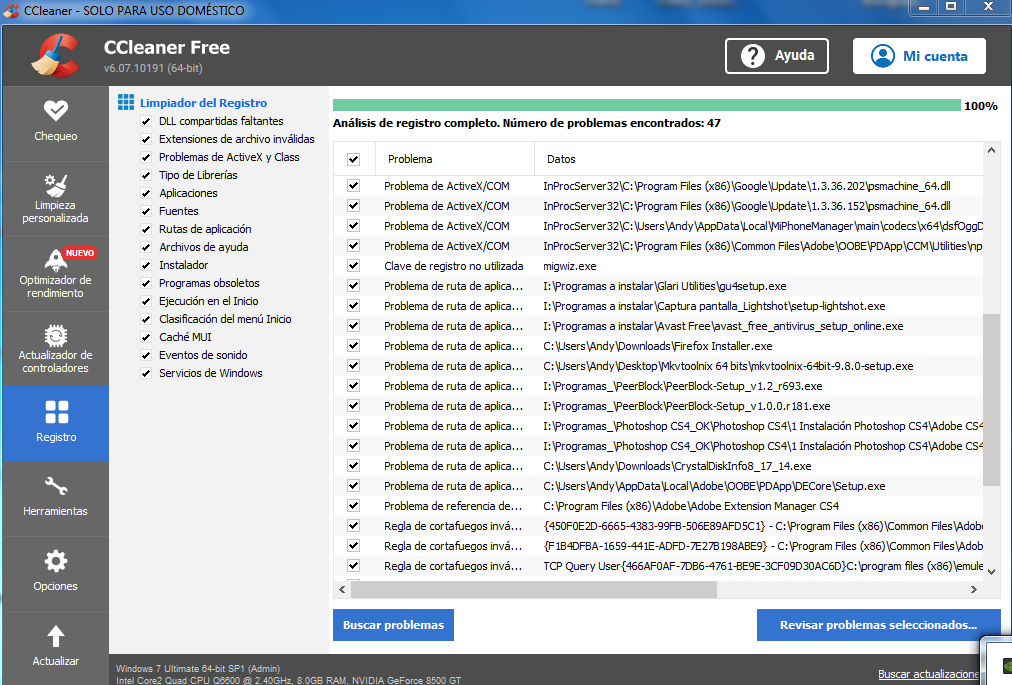Toggle Problemas de ActiveX y Class
Image resolution: width=1012 pixels, height=685 pixels.
coord(146,158)
